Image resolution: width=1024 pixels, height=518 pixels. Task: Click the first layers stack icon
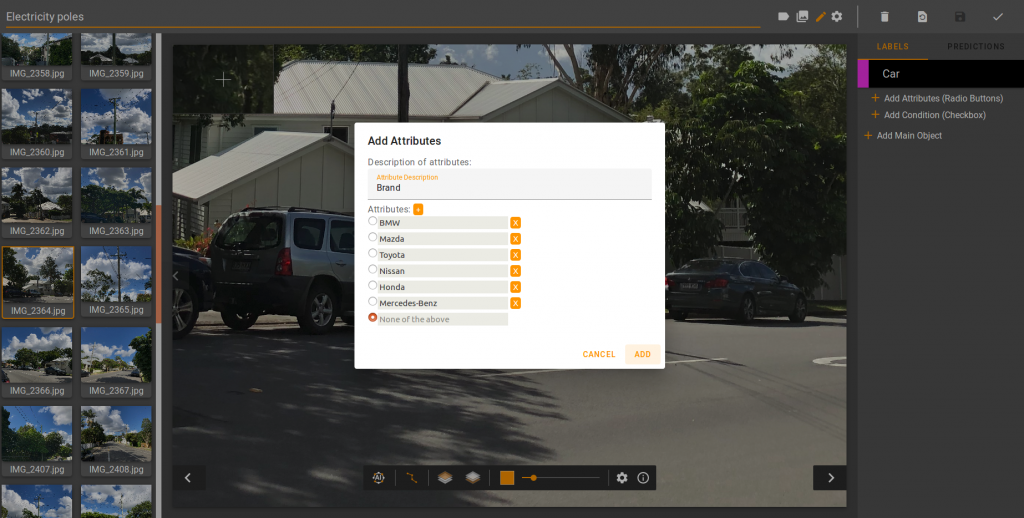[x=445, y=478]
